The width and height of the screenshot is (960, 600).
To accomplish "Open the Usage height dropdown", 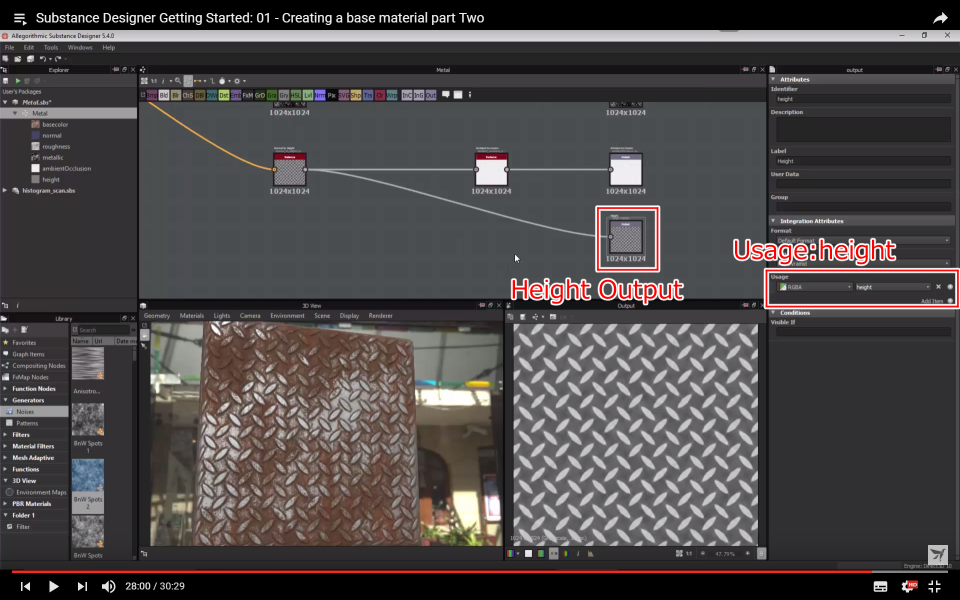I will coord(893,287).
